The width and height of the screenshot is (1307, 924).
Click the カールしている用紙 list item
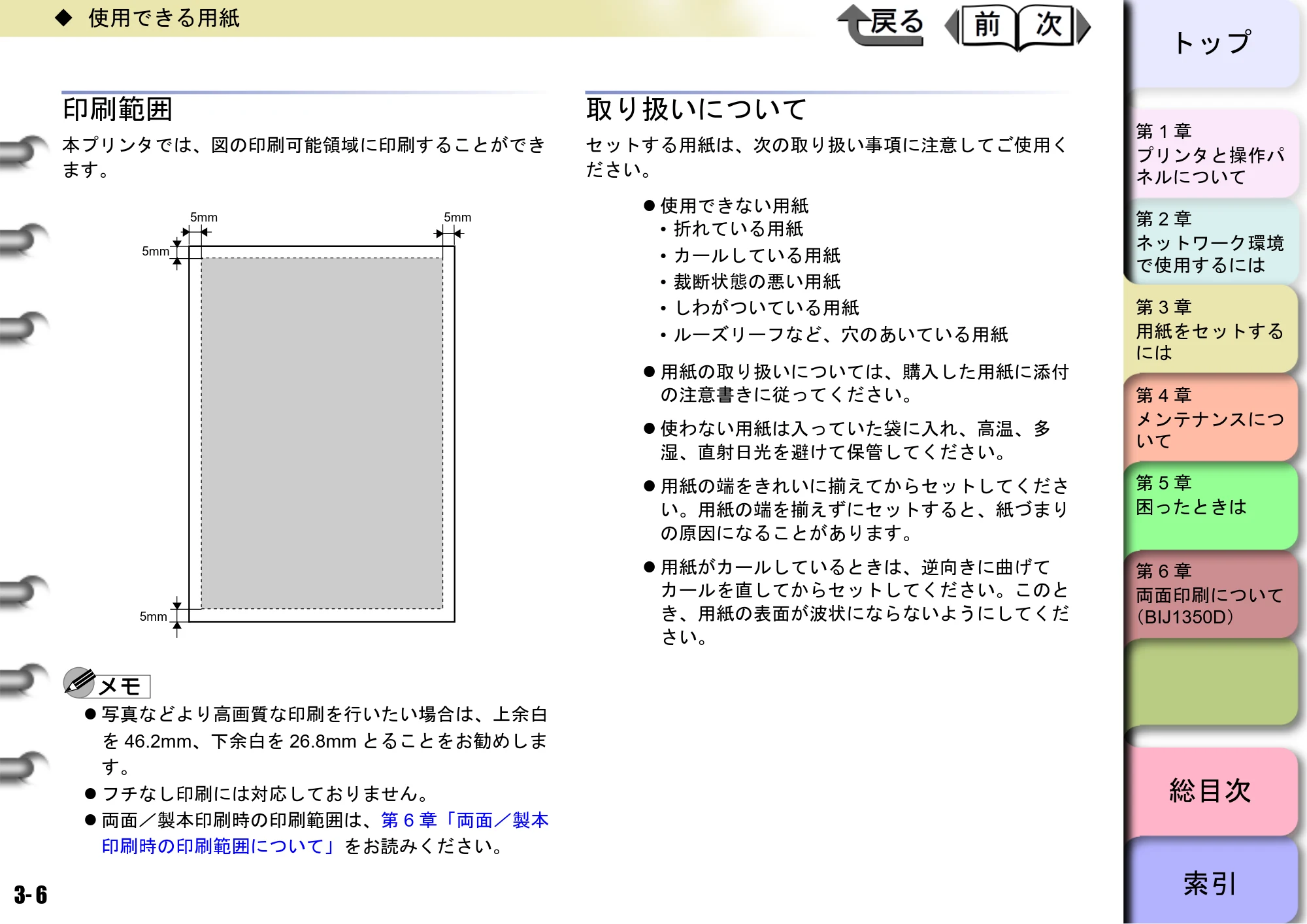pyautogui.click(x=757, y=255)
